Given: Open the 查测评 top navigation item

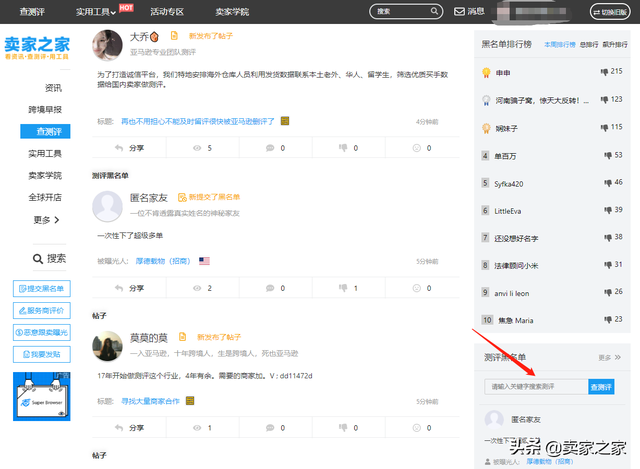Looking at the screenshot, I should point(32,12).
